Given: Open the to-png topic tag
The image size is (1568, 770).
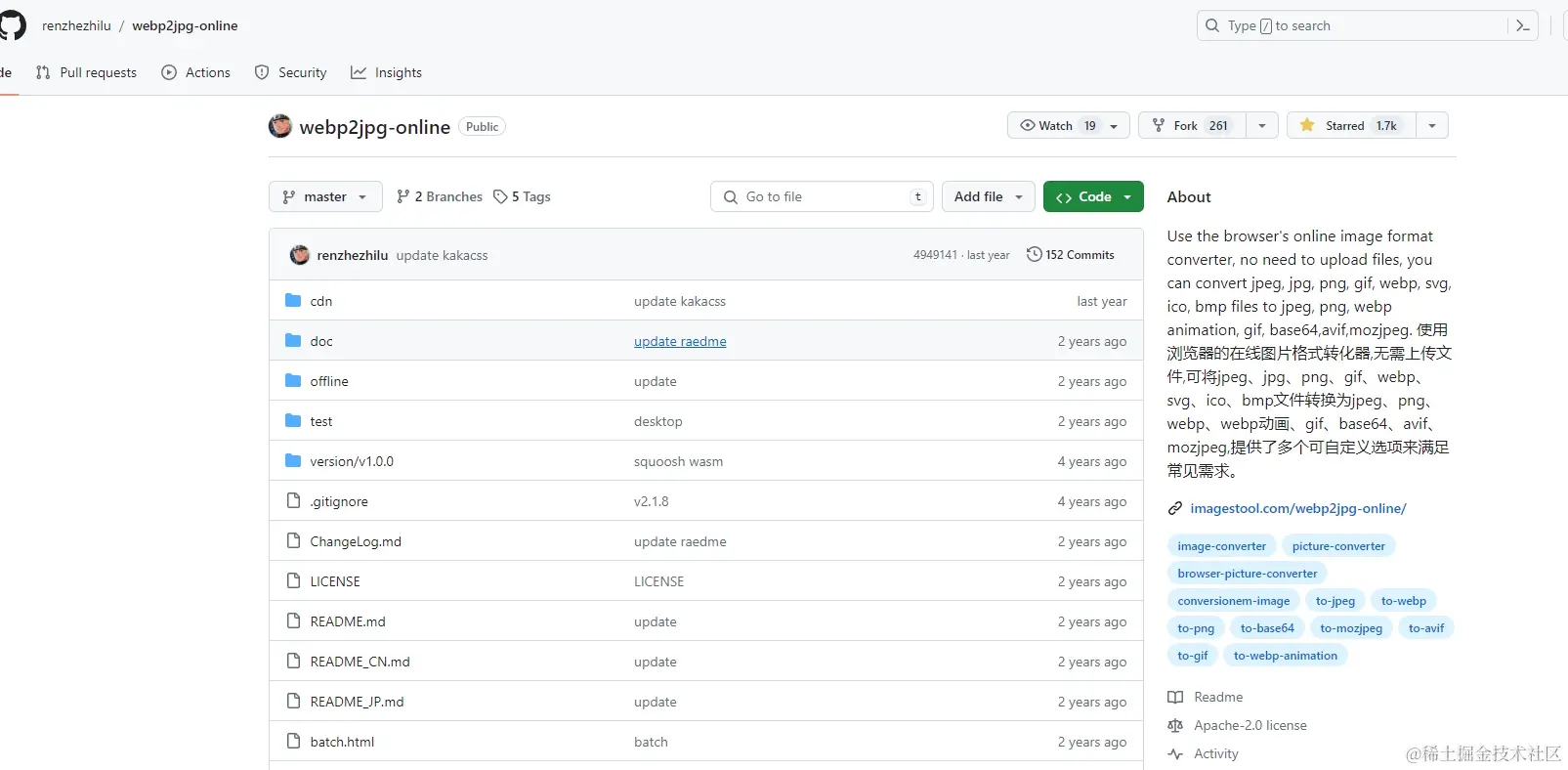Looking at the screenshot, I should click(1196, 628).
